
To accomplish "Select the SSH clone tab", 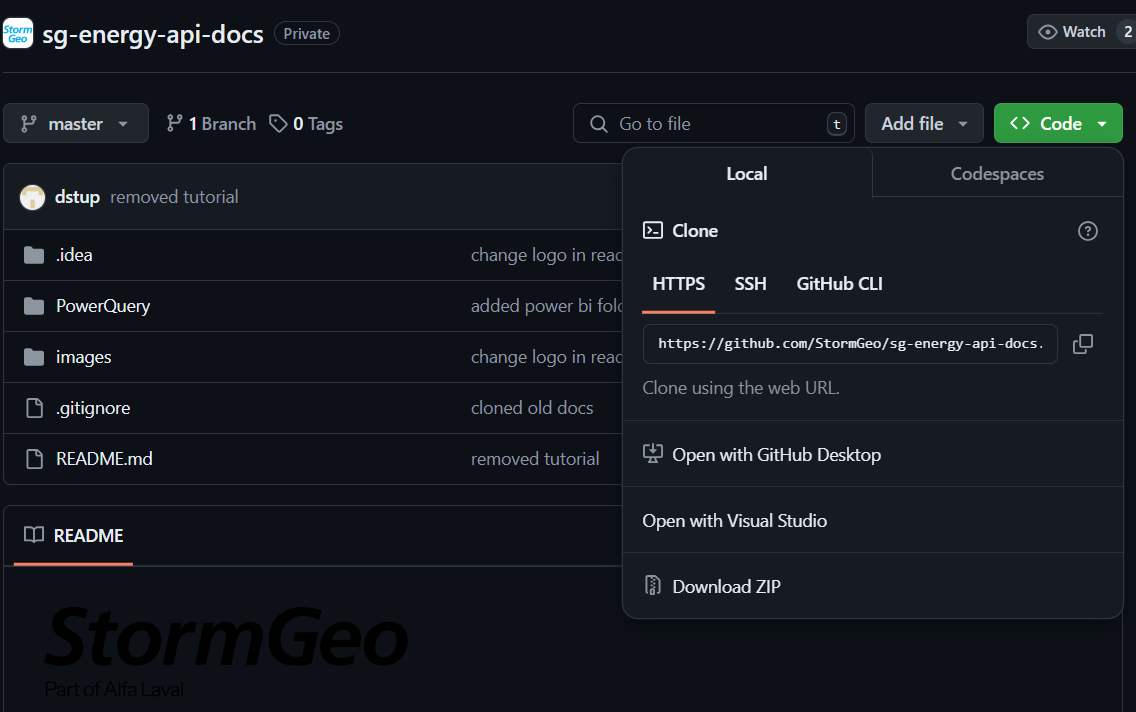I will tap(750, 284).
